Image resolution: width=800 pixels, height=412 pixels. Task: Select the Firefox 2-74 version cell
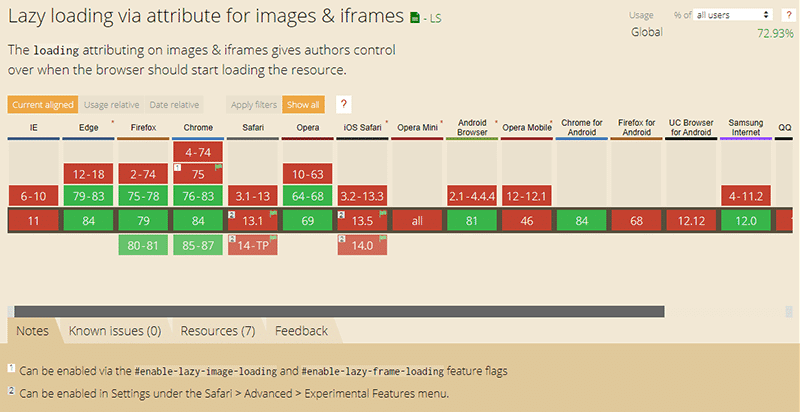[x=143, y=174]
